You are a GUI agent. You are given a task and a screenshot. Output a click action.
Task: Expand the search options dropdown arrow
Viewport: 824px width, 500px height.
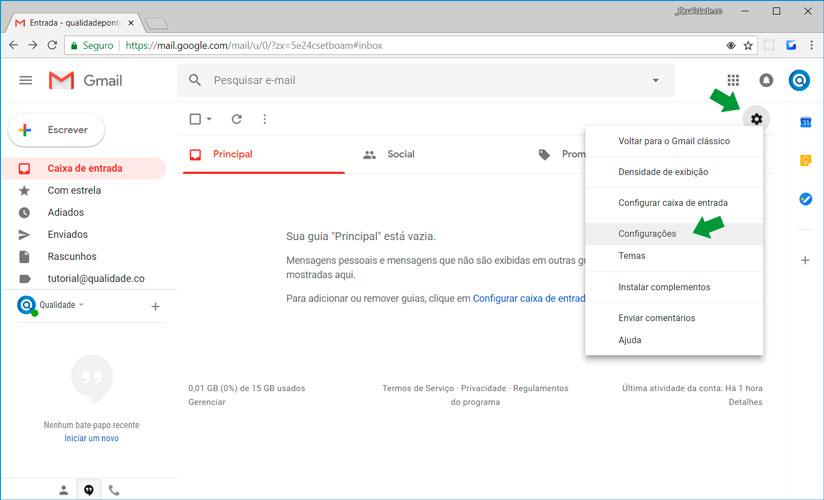(655, 80)
